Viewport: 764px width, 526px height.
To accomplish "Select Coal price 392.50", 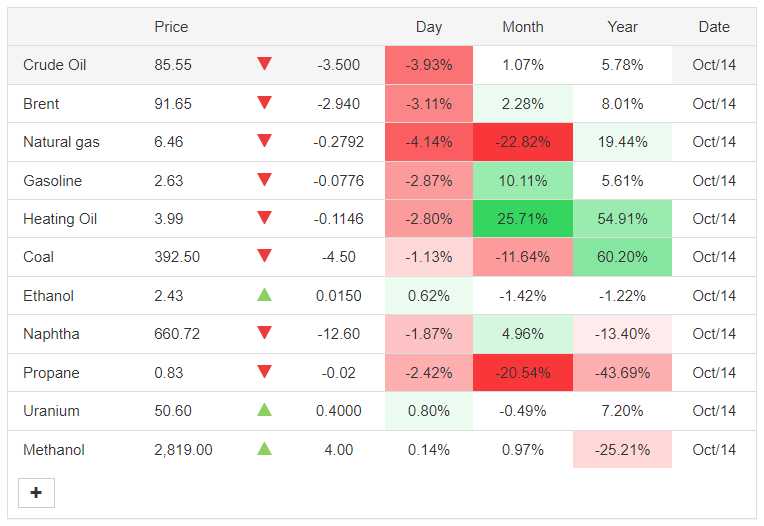I will [x=177, y=257].
